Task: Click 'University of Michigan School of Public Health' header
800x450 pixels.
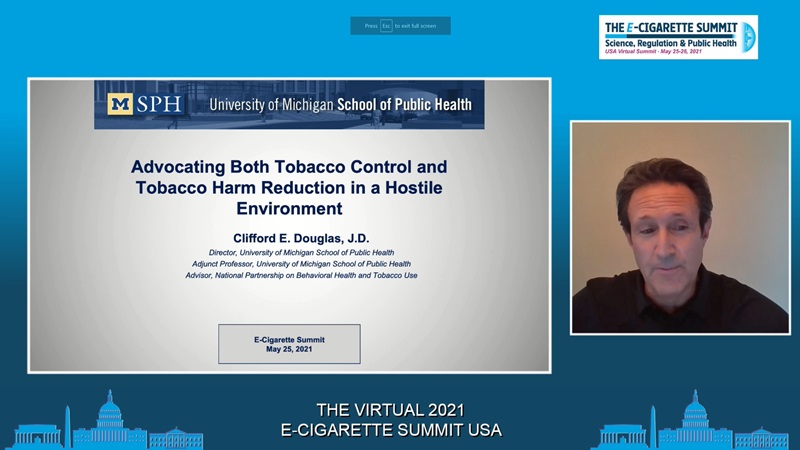Action: [341, 105]
